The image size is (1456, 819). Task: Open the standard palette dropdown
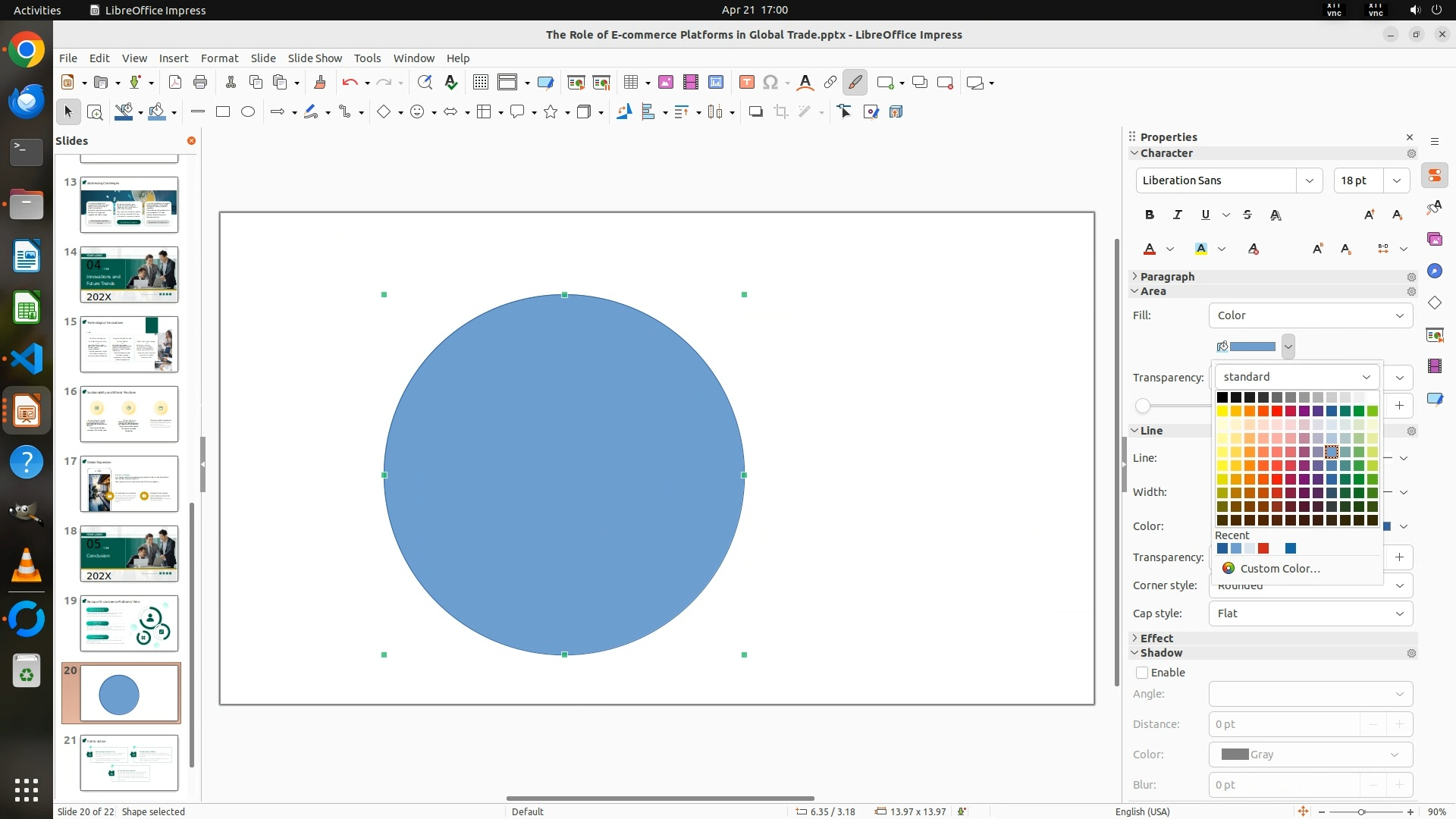(1297, 377)
